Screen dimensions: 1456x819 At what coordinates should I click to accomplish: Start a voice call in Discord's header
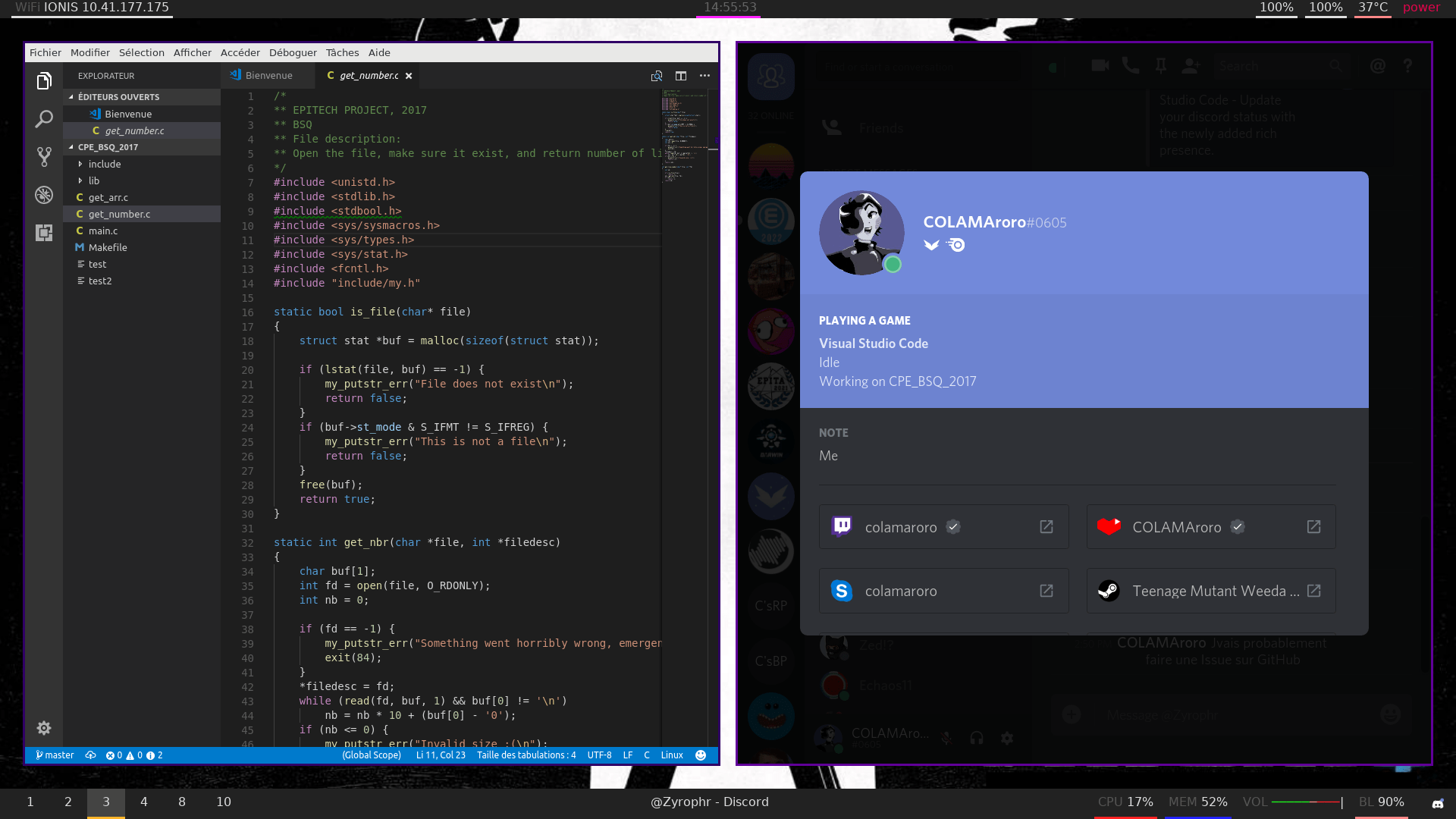(1131, 65)
